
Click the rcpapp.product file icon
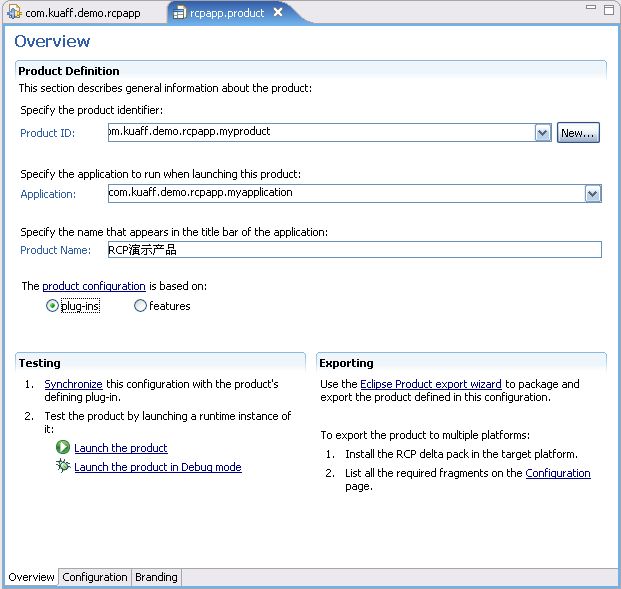(x=179, y=13)
